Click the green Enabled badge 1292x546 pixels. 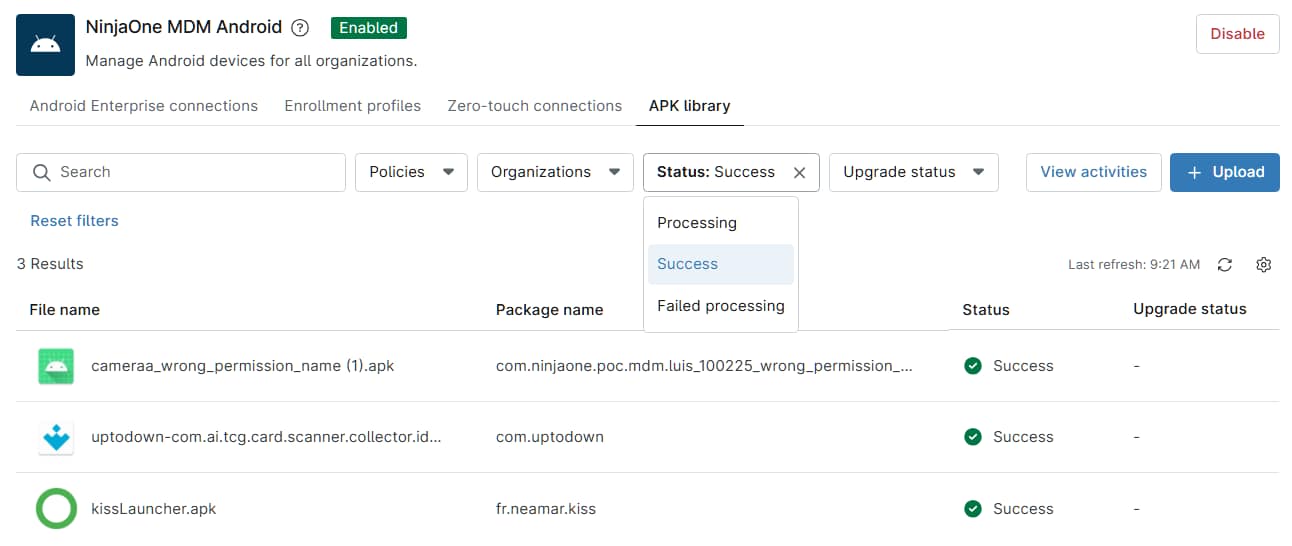click(x=368, y=28)
